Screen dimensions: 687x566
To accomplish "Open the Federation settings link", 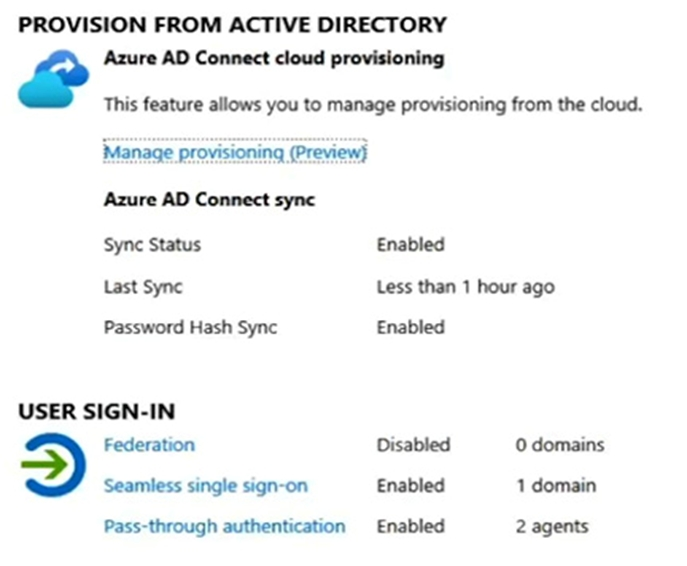I will pyautogui.click(x=149, y=445).
